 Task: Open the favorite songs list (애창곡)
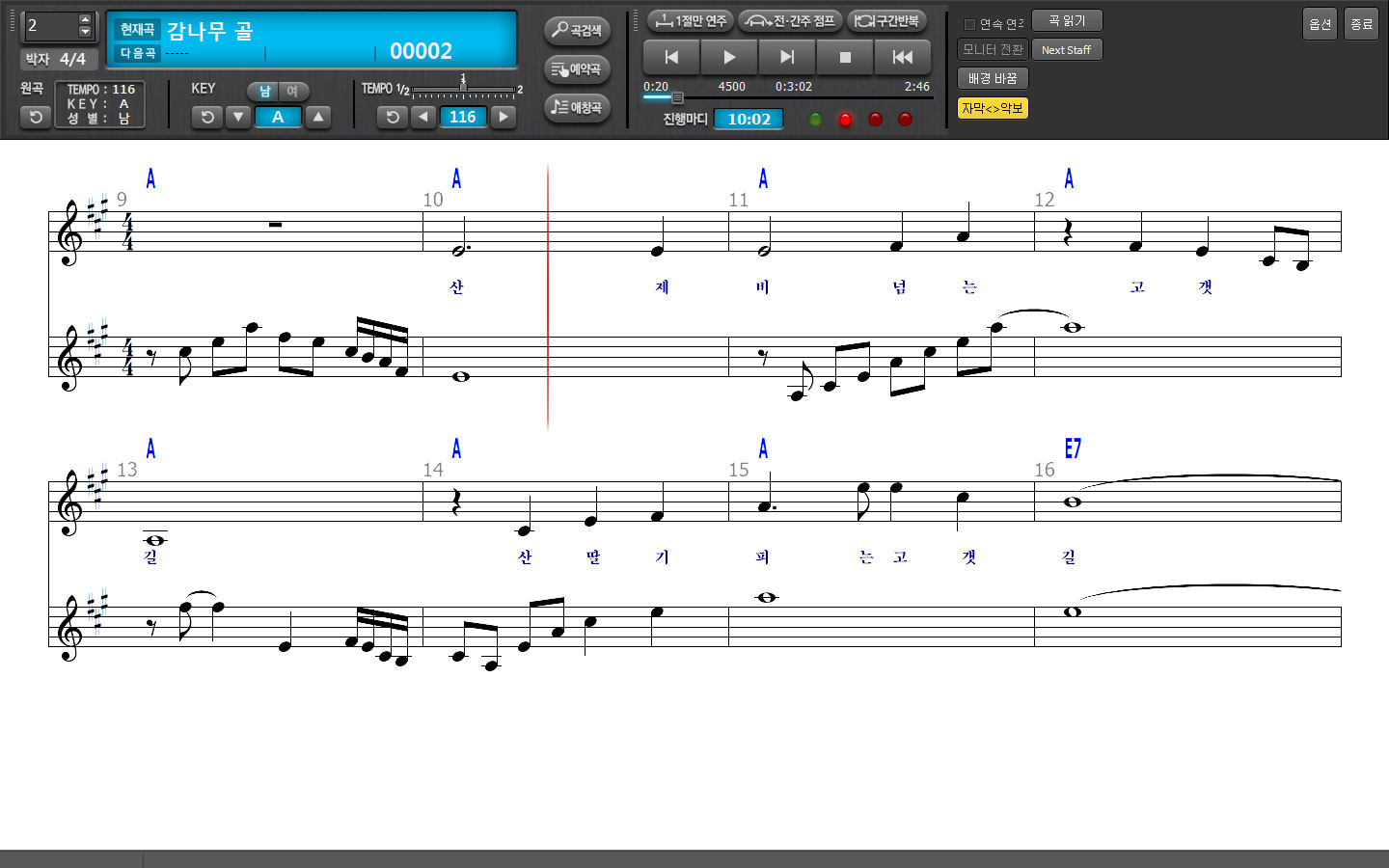tap(577, 107)
